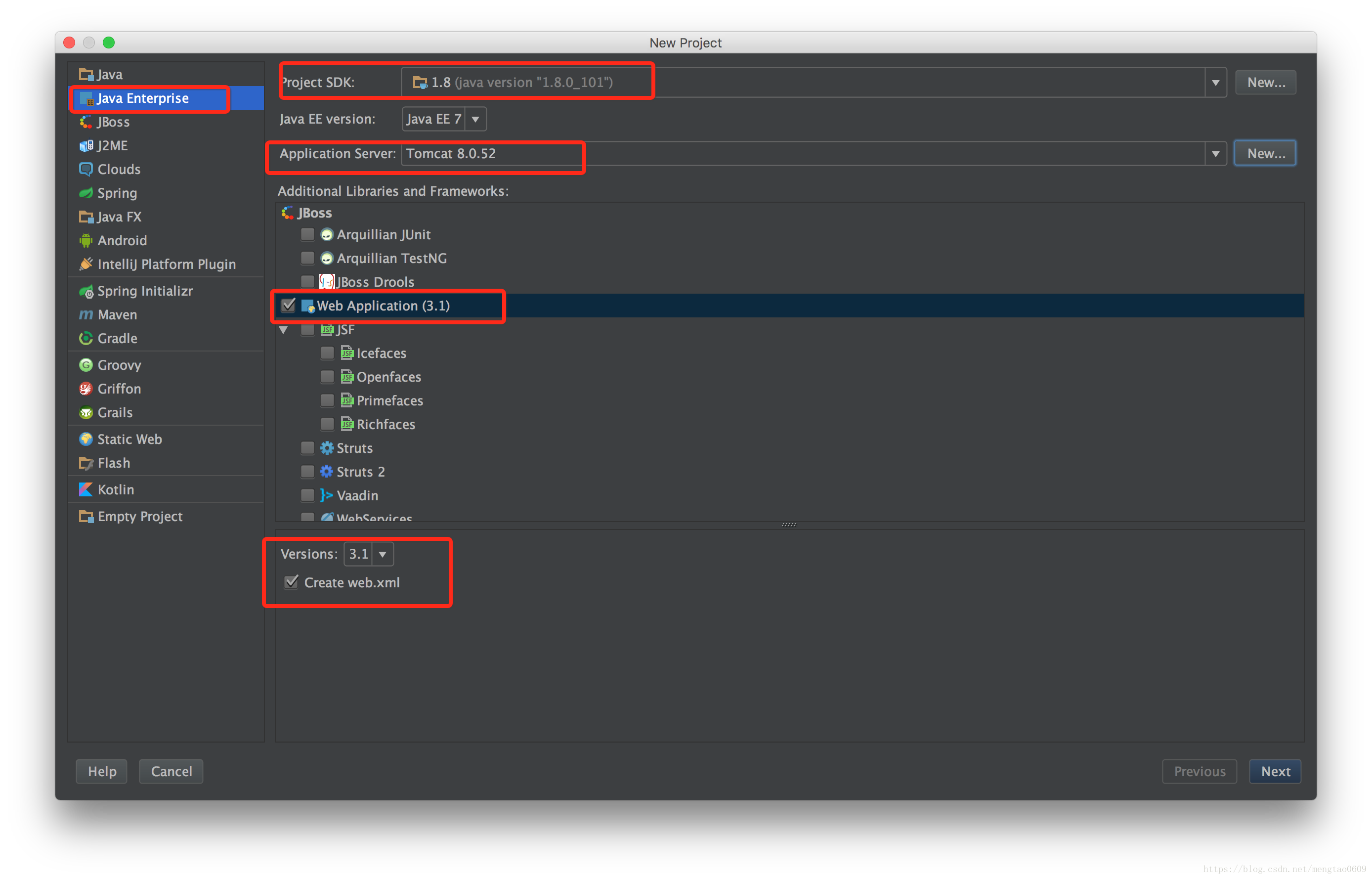This screenshot has height=879, width=1372.
Task: Click the Help button
Action: (x=101, y=772)
